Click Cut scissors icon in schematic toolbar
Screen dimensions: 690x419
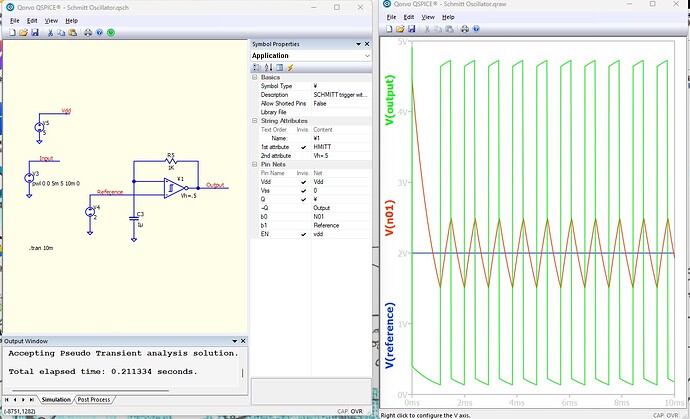(50, 33)
